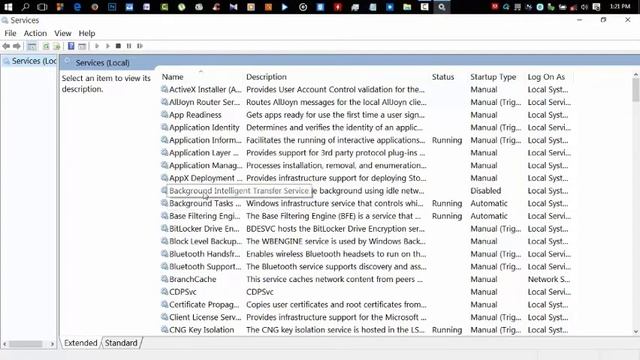Click the services list scrollbar up arrow

pos(636,75)
